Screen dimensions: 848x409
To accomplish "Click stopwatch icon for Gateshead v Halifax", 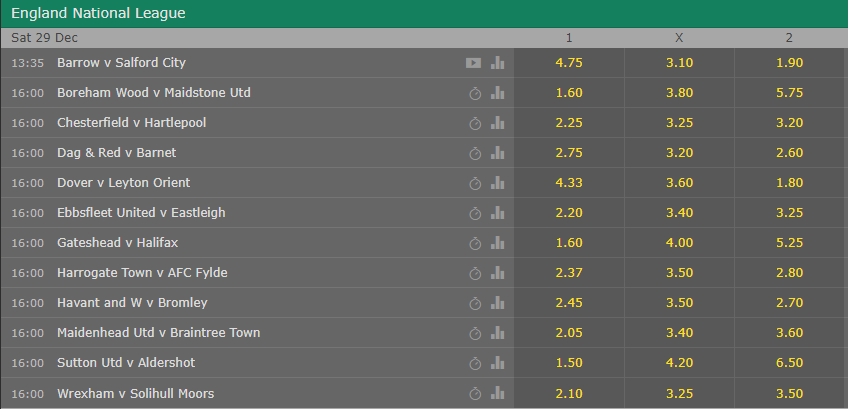I will pos(475,243).
